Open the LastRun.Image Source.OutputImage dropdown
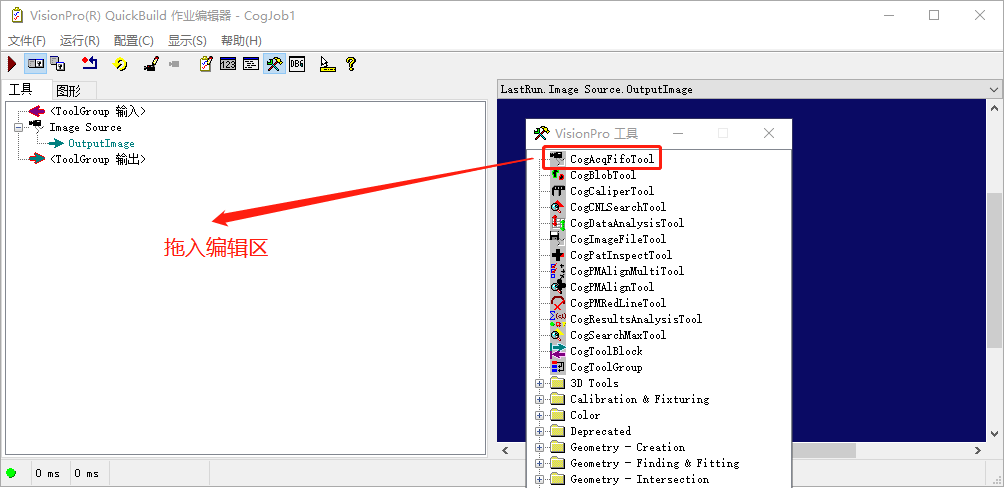Image resolution: width=1004 pixels, height=488 pixels. point(994,90)
